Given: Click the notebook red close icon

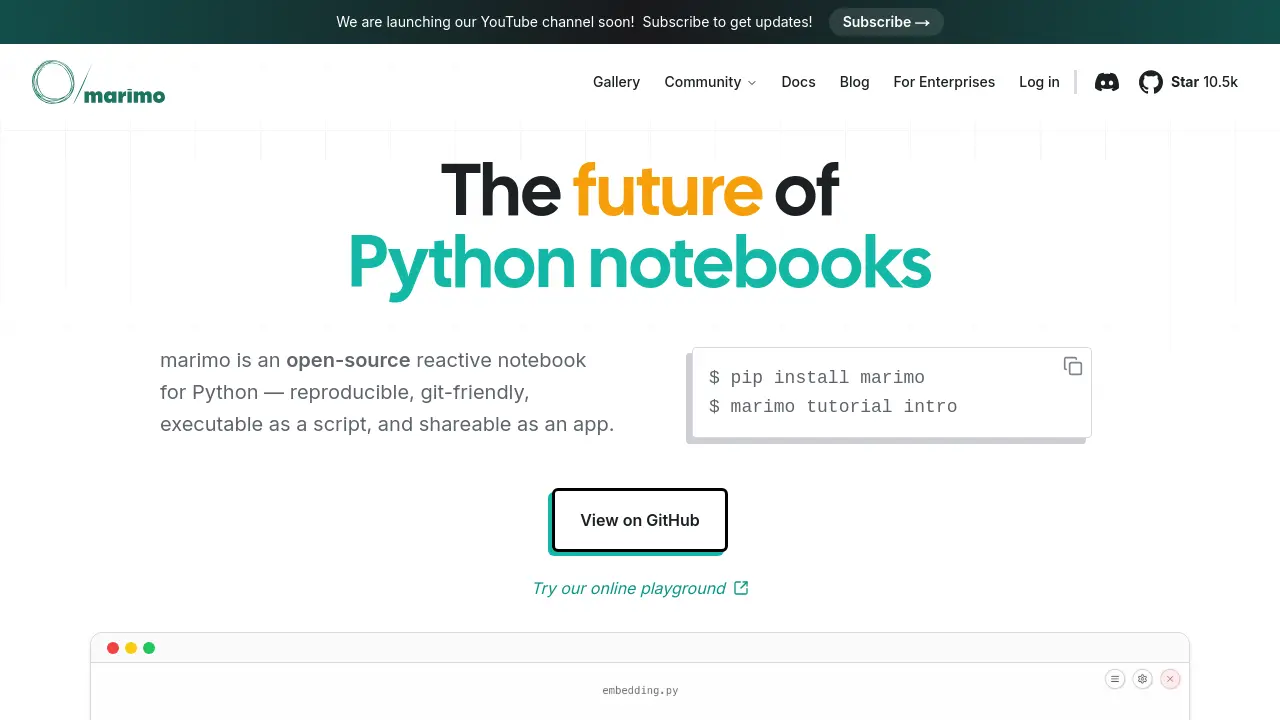Looking at the screenshot, I should coord(1170,679).
